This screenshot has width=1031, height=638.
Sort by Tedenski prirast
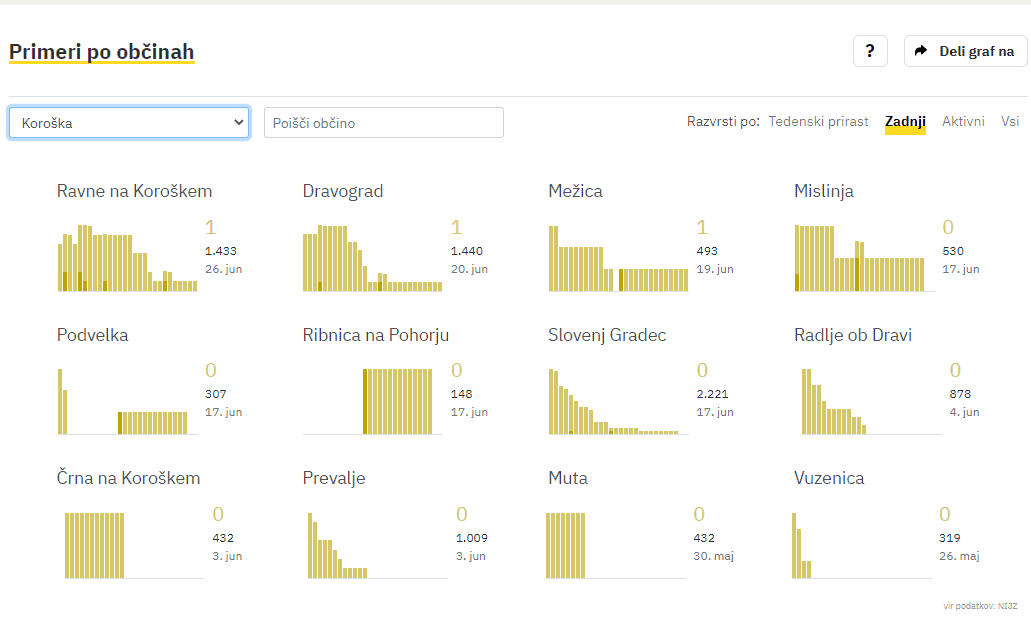818,121
